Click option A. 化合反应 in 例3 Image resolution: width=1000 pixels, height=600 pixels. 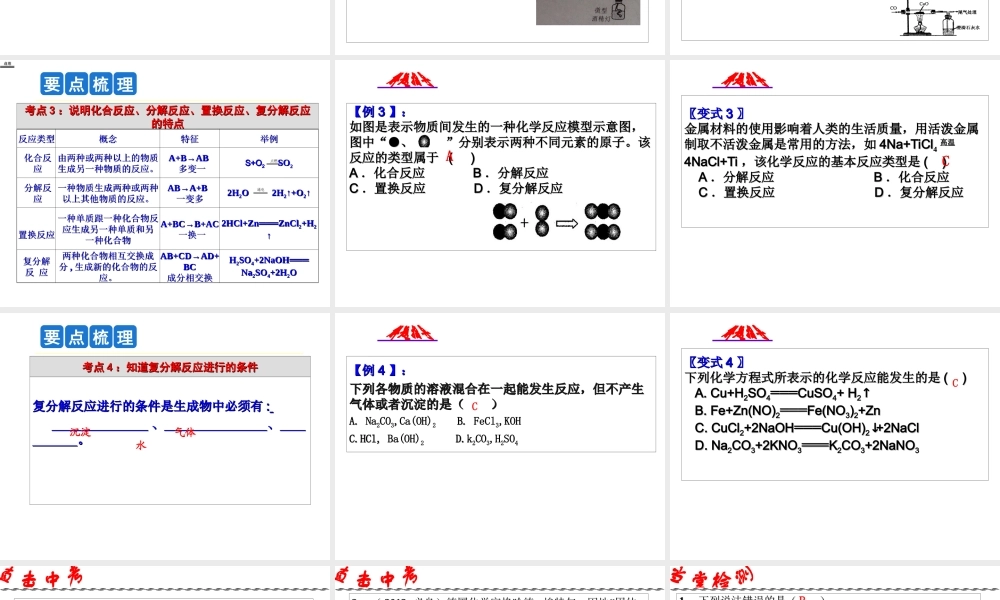point(387,173)
